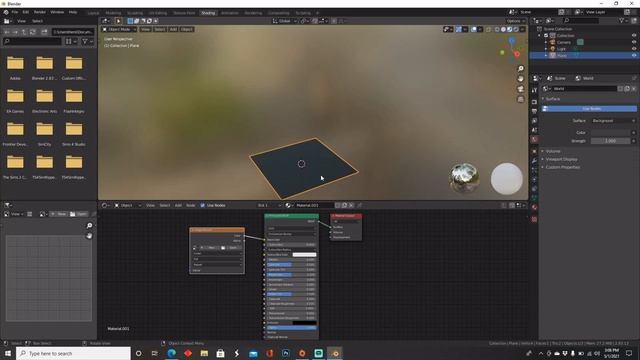Click the unlink material X icon

(351, 205)
